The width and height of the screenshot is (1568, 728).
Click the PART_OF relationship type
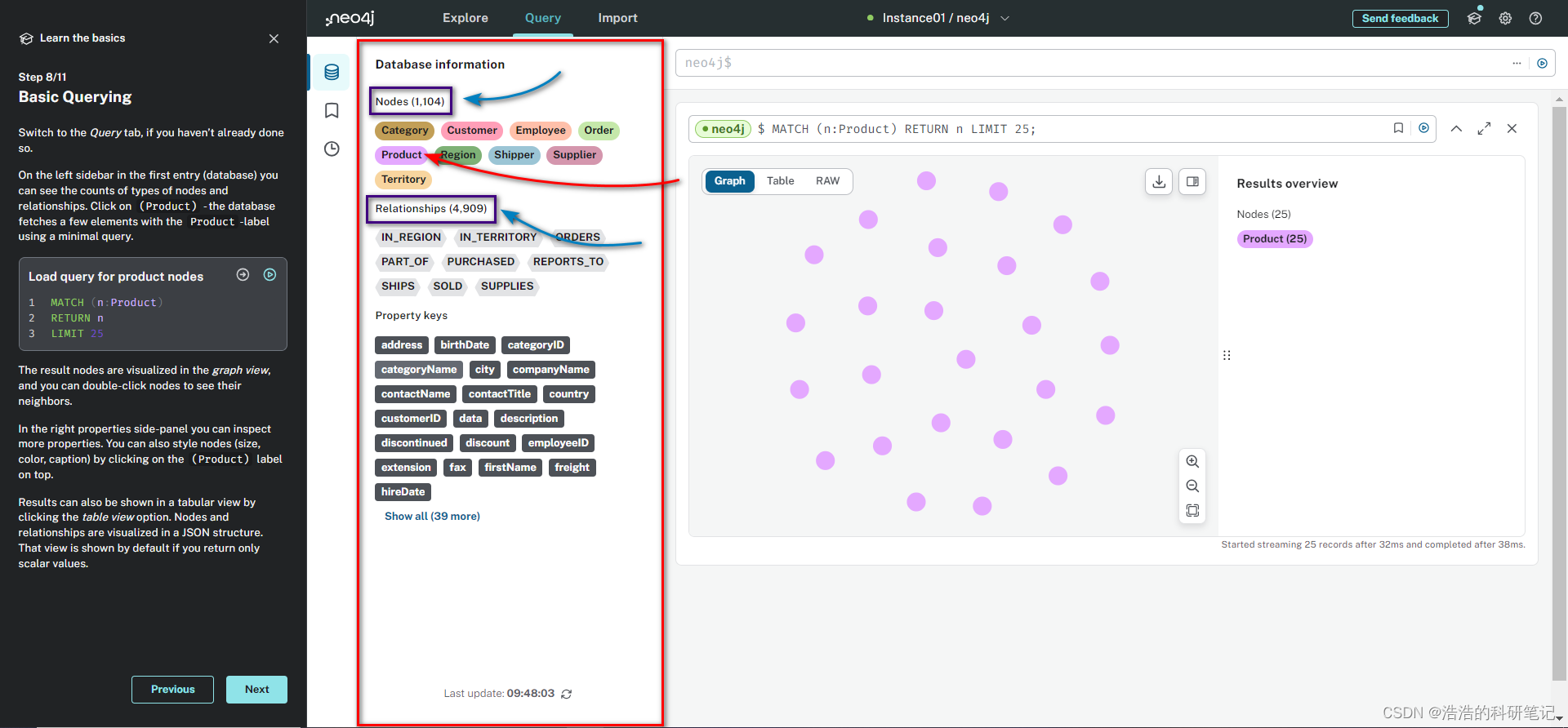pyautogui.click(x=404, y=262)
